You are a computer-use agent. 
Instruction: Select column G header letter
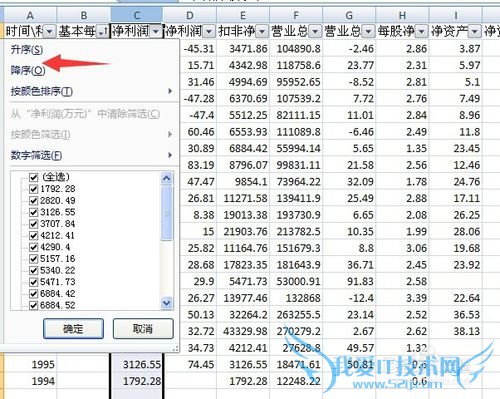coord(349,15)
